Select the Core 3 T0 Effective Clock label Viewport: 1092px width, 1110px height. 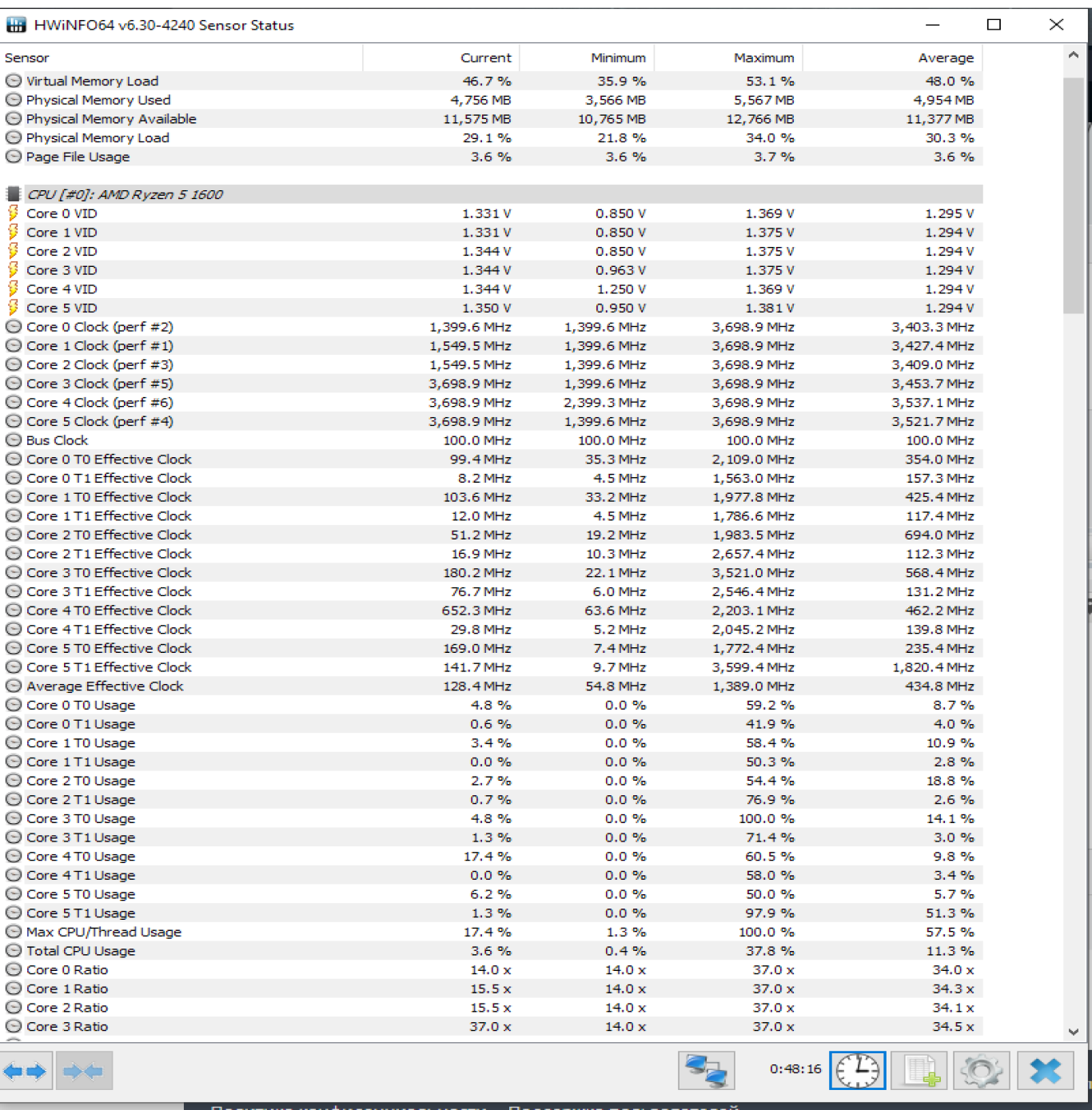coord(109,573)
